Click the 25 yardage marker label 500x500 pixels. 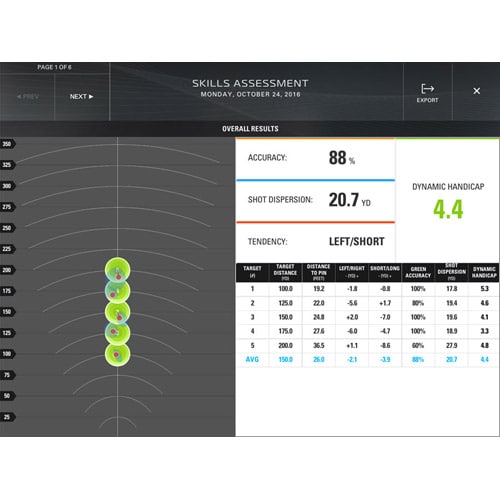(x=7, y=417)
